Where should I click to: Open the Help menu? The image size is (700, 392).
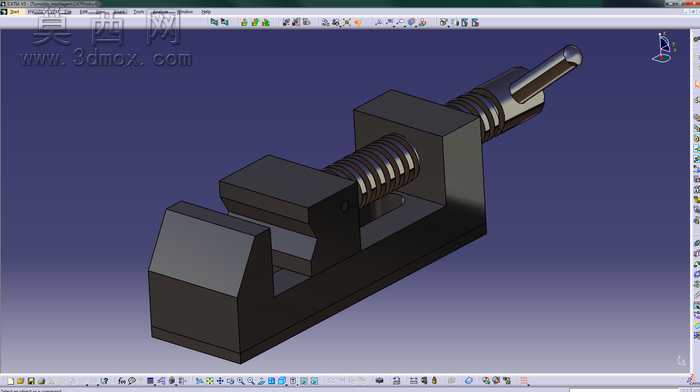(206, 12)
